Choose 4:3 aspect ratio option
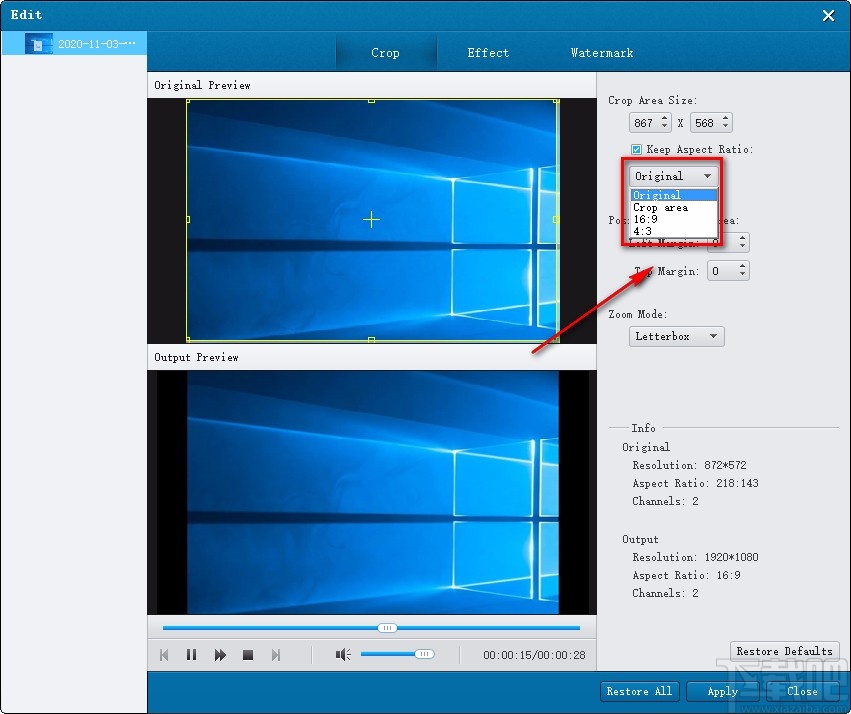This screenshot has width=851, height=714. (x=674, y=231)
